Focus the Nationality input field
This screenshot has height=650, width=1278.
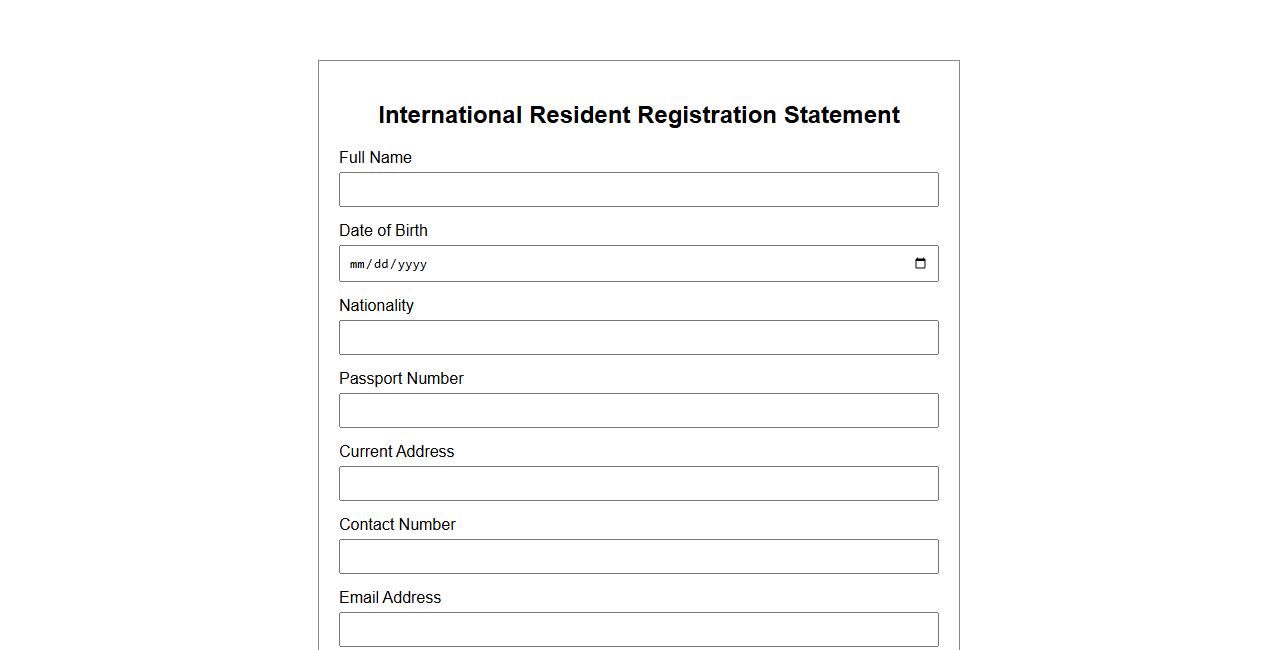click(x=638, y=338)
